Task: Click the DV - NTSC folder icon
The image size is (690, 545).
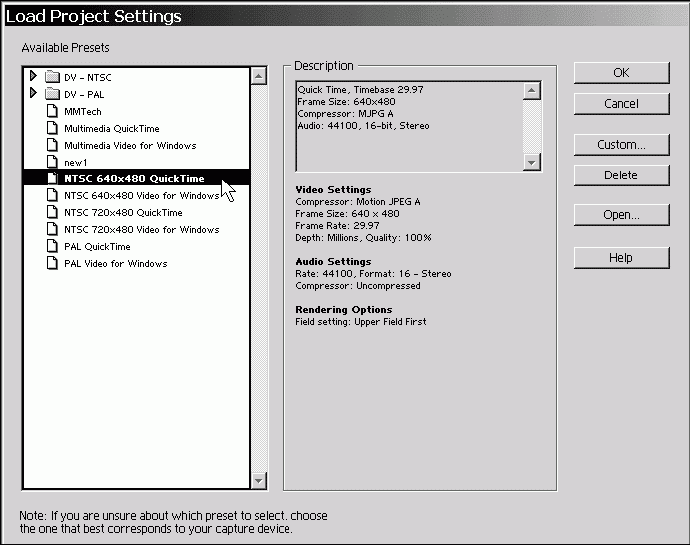Action: pos(52,77)
